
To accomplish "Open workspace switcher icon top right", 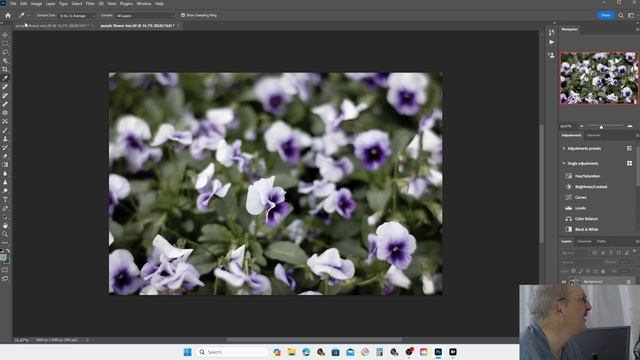I will [631, 16].
